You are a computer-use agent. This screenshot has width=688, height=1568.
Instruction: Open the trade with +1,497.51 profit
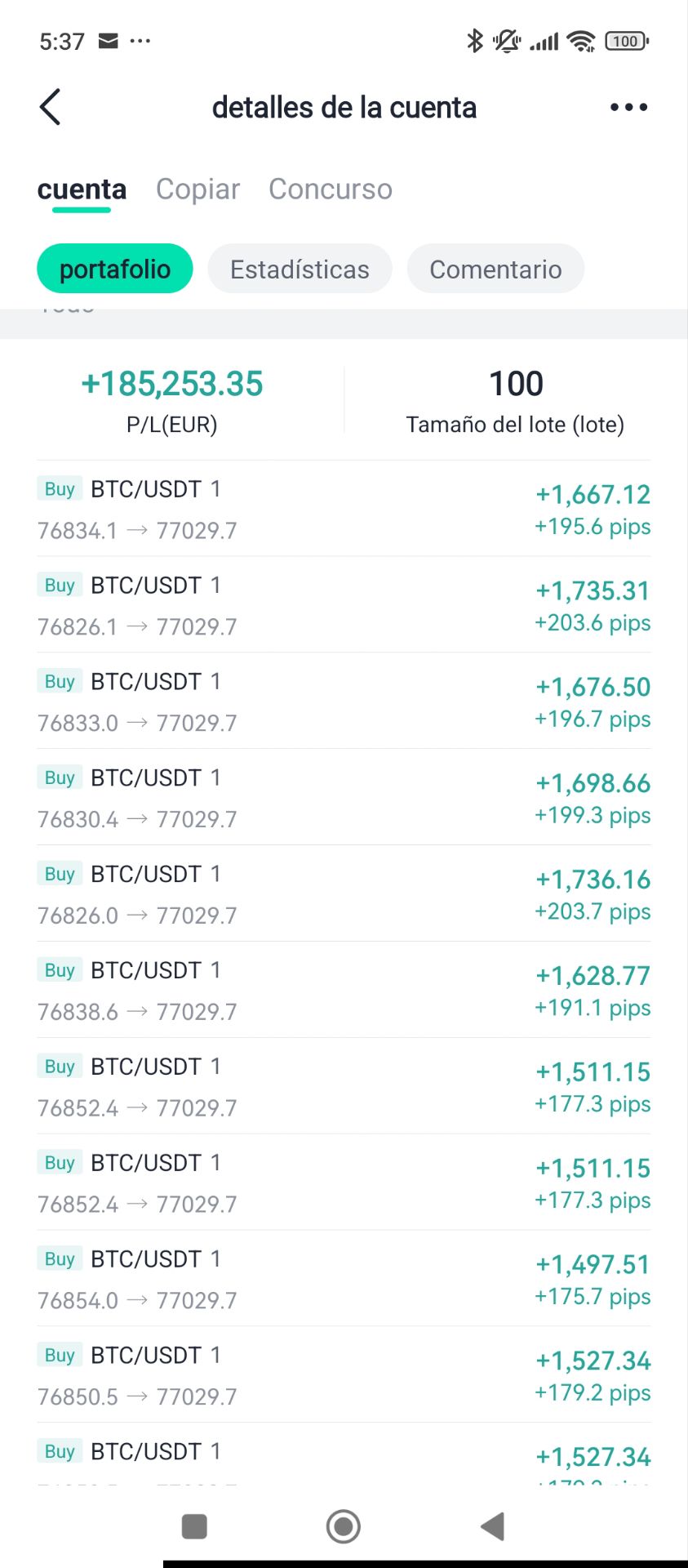(x=344, y=1279)
